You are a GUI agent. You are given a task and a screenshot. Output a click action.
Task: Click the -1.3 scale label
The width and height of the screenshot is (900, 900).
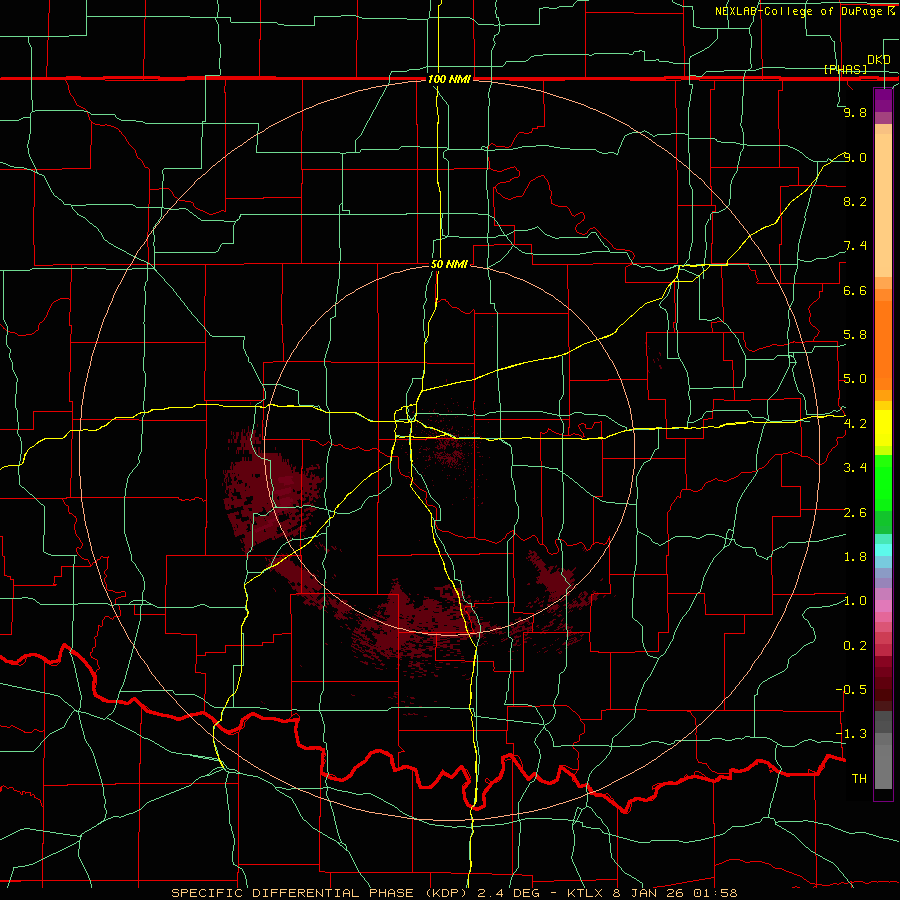tap(851, 734)
